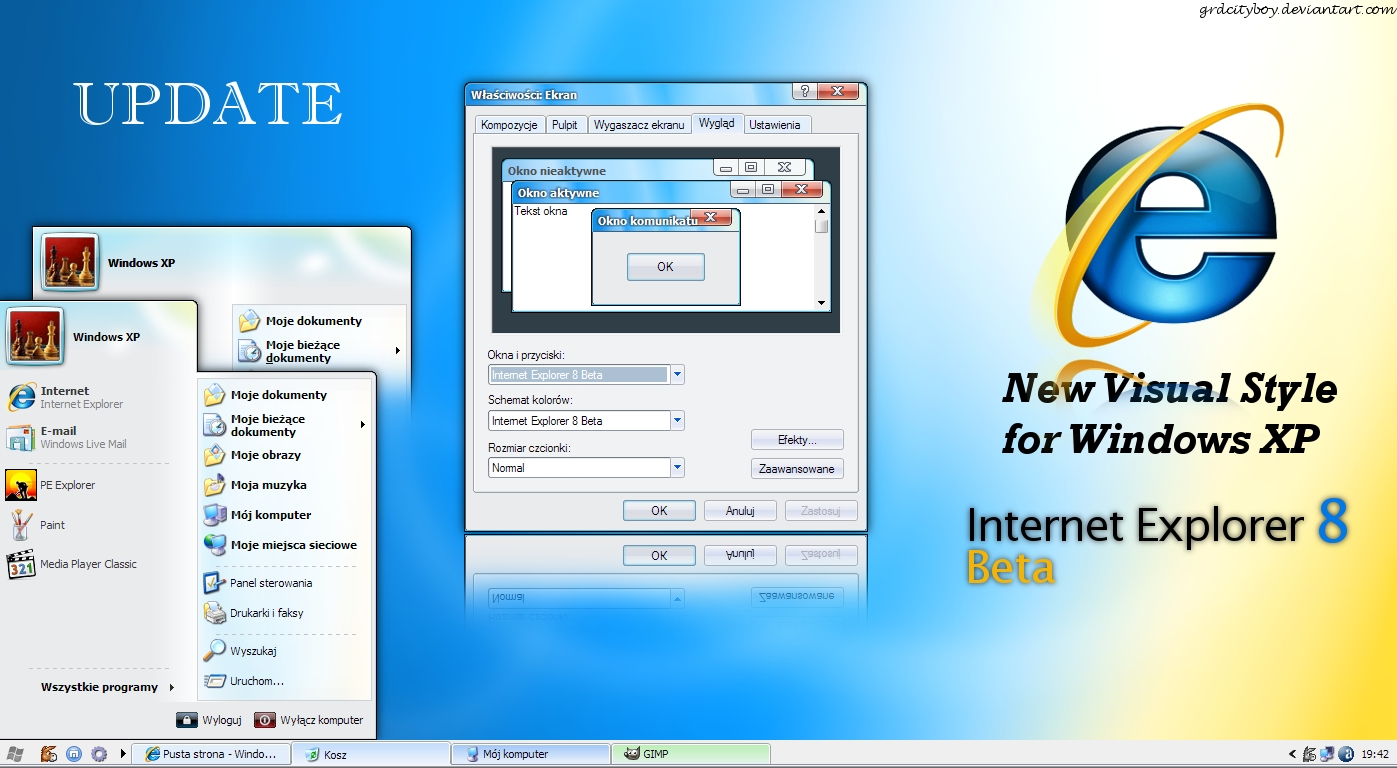Image resolution: width=1397 pixels, height=768 pixels.
Task: Launch the GIMP quick launch icon beside Start
Action: (x=47, y=754)
